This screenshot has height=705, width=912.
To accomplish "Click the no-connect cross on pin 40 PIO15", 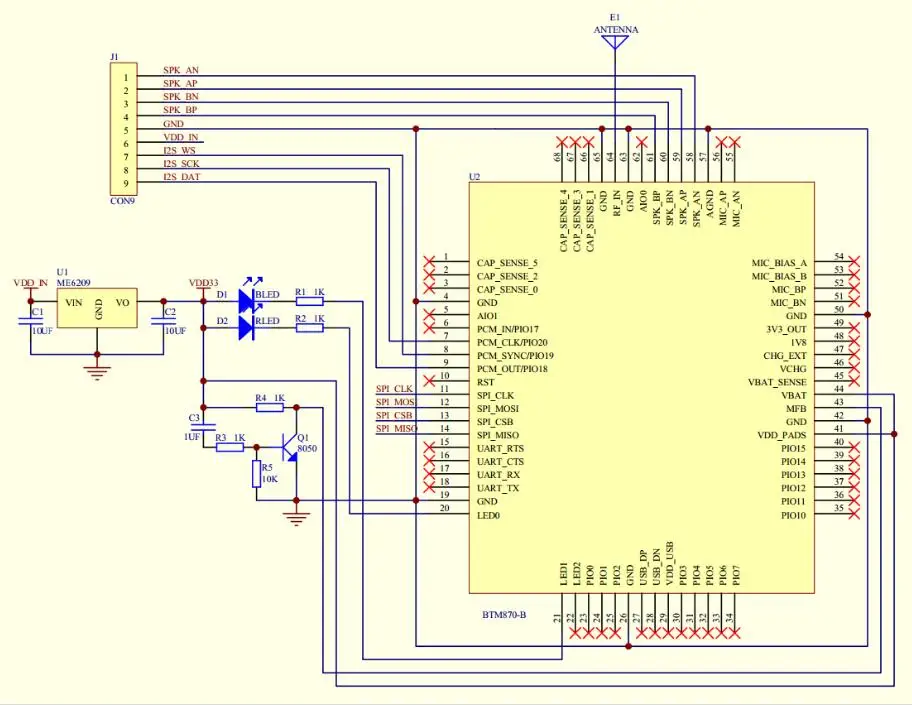I will click(854, 448).
